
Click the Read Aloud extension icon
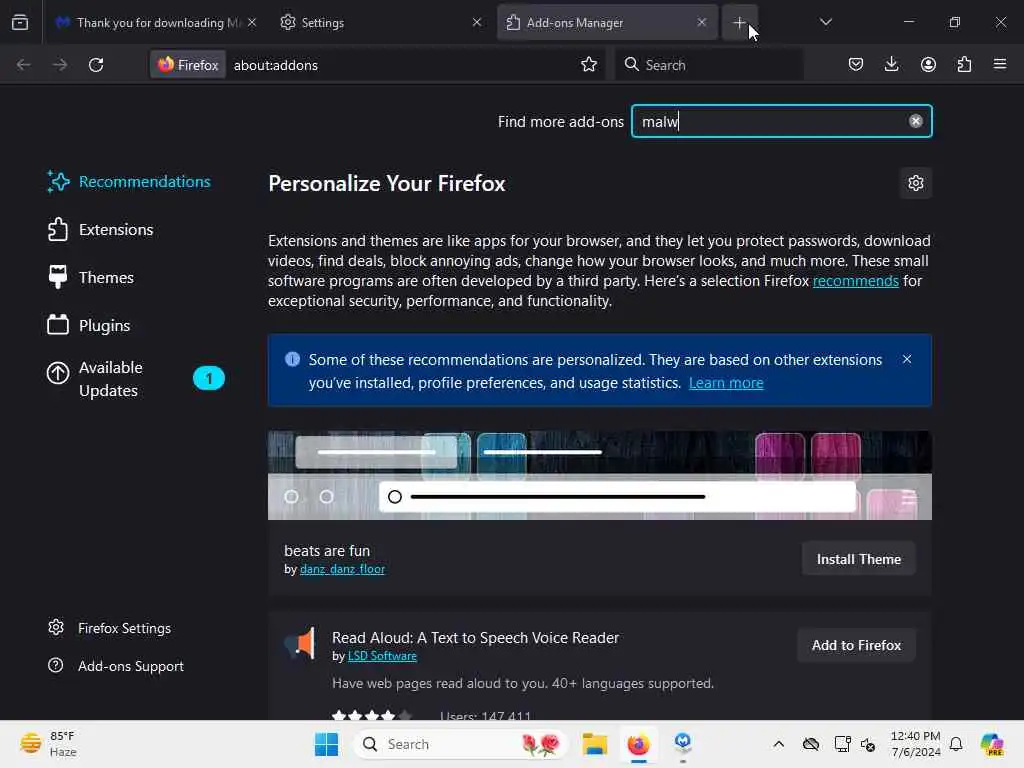[x=300, y=643]
